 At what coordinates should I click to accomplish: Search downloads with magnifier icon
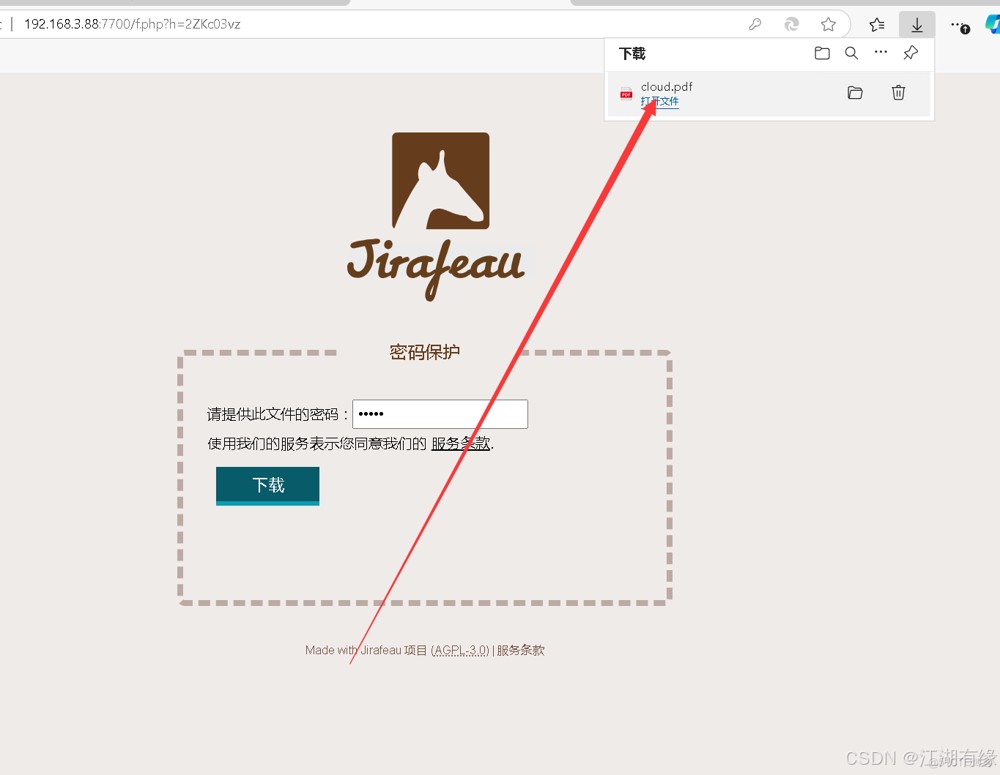(x=851, y=53)
